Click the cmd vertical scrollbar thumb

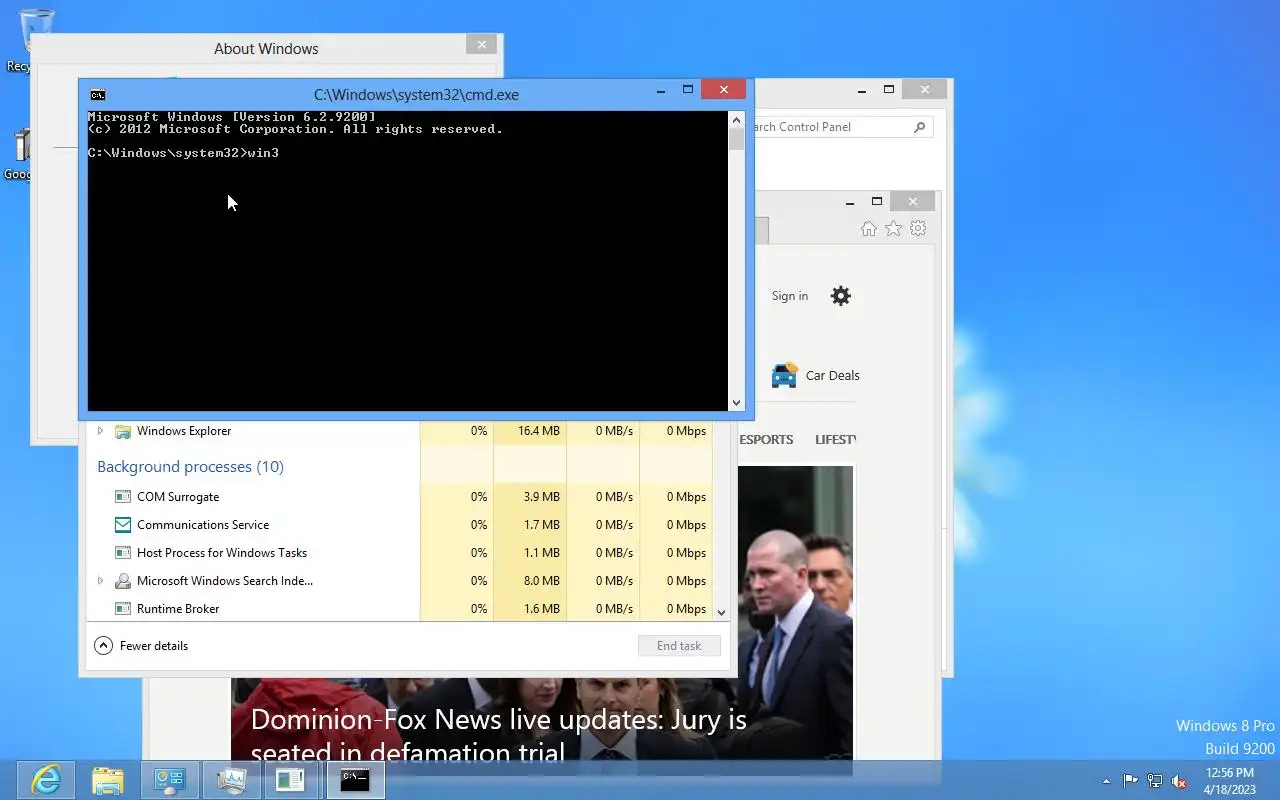(737, 138)
